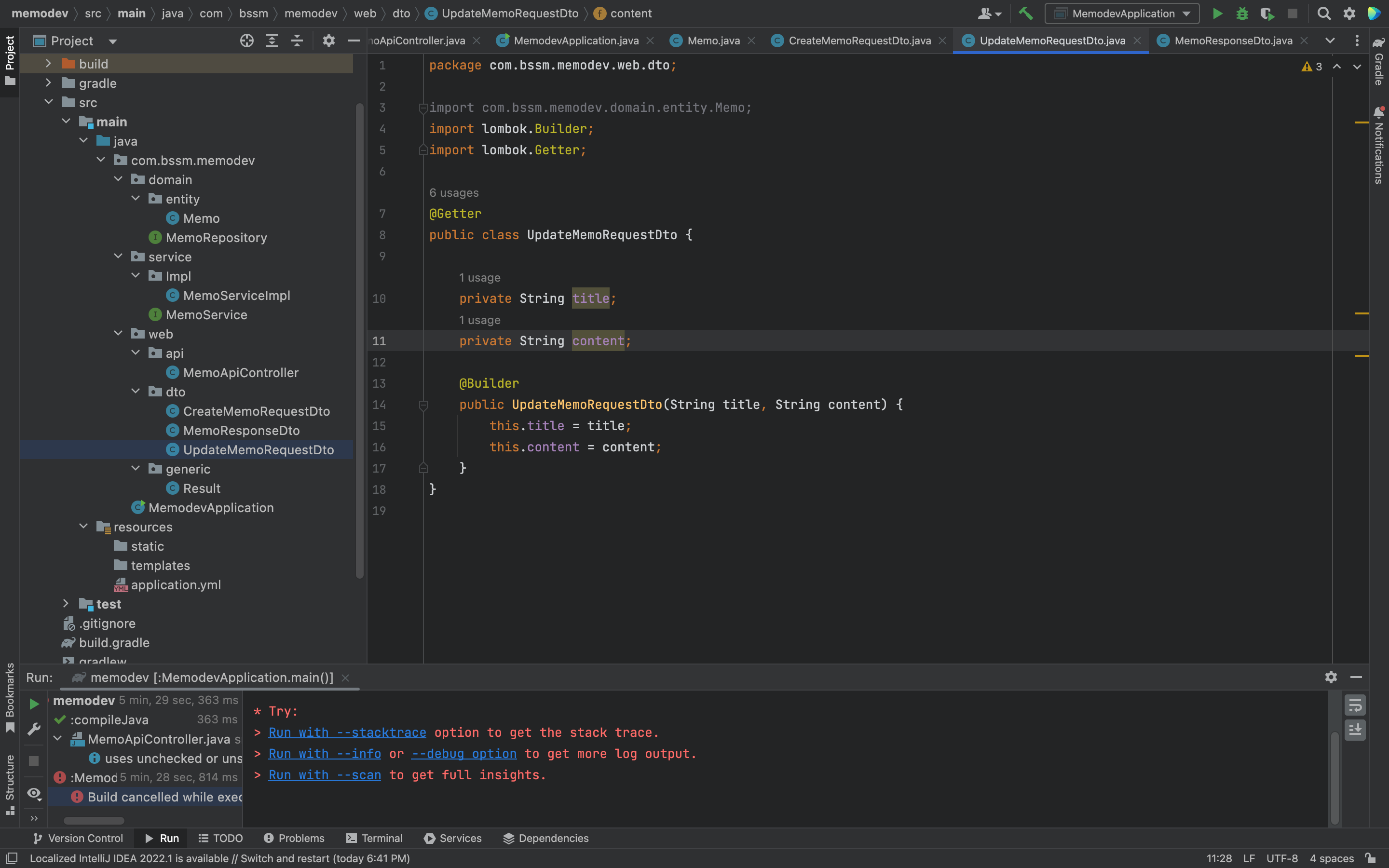
Task: Run MemodevApplication with green play button
Action: coord(1217,13)
